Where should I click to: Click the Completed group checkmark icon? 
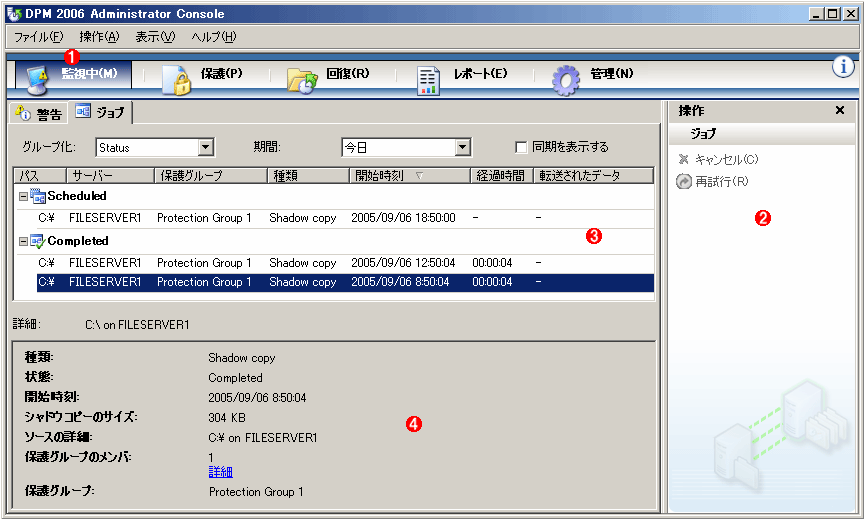(x=37, y=241)
